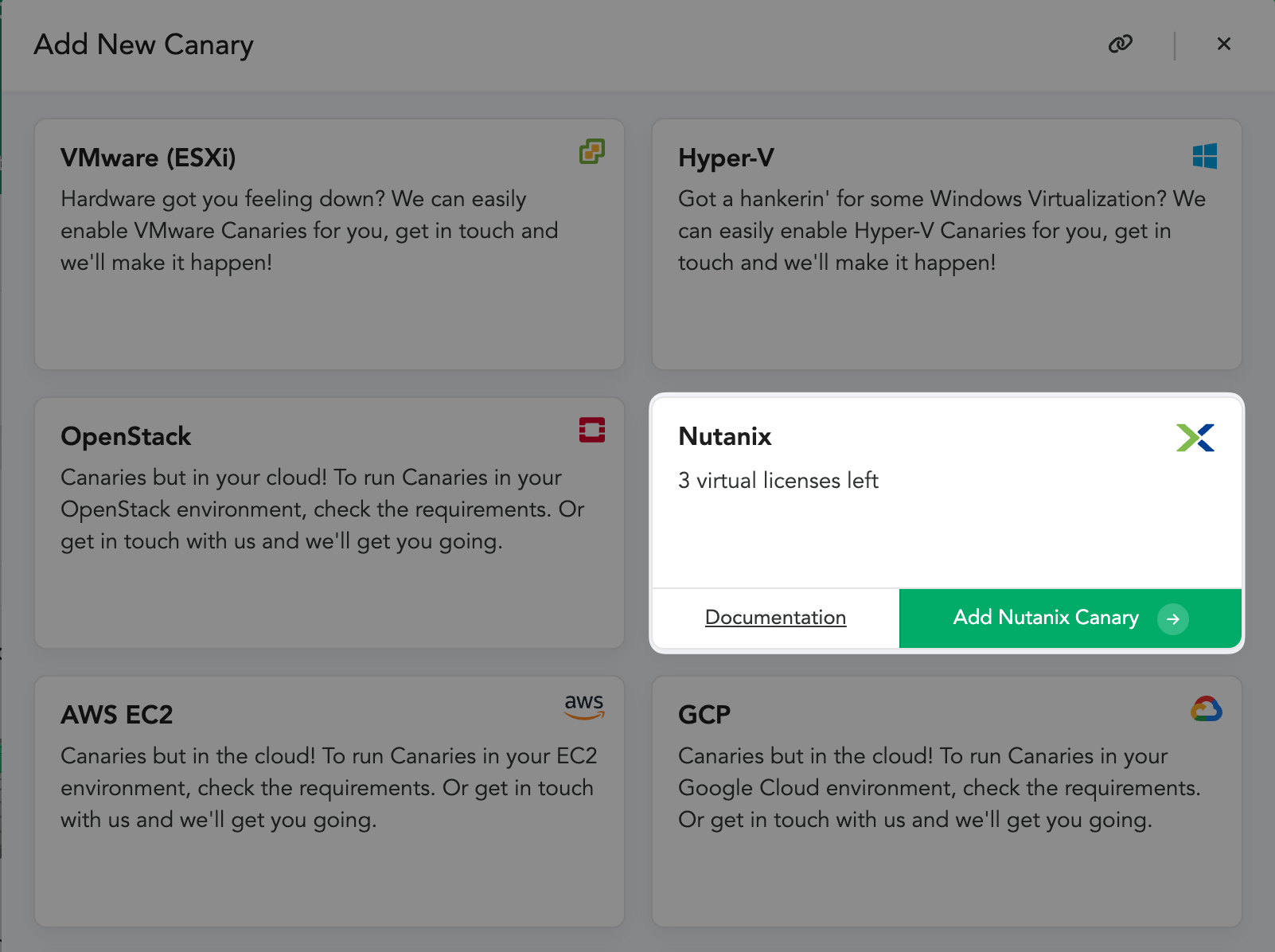
Task: Close the Add New Canary dialog
Action: (x=1224, y=44)
